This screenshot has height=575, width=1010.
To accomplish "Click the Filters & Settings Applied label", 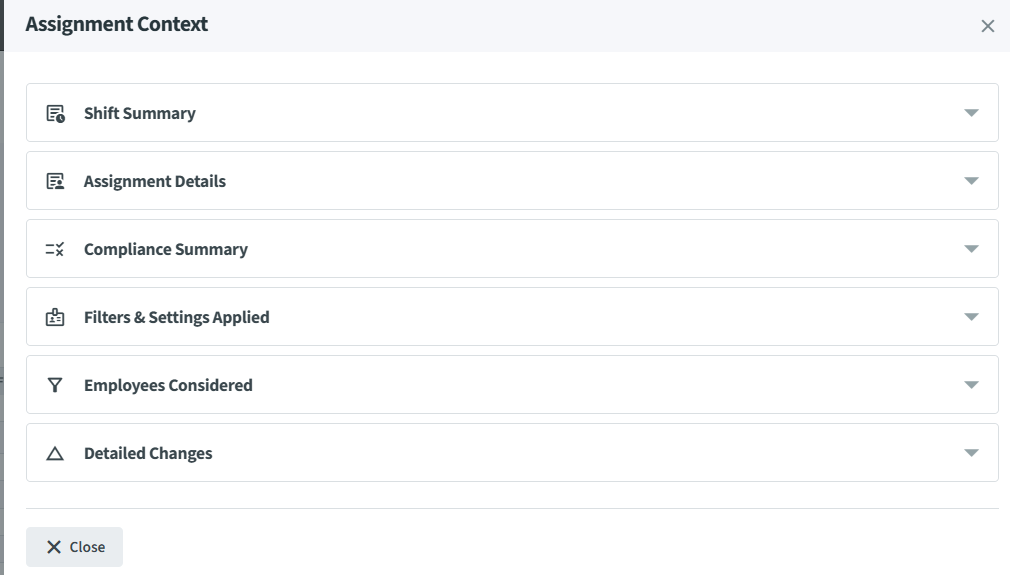I will pos(176,317).
